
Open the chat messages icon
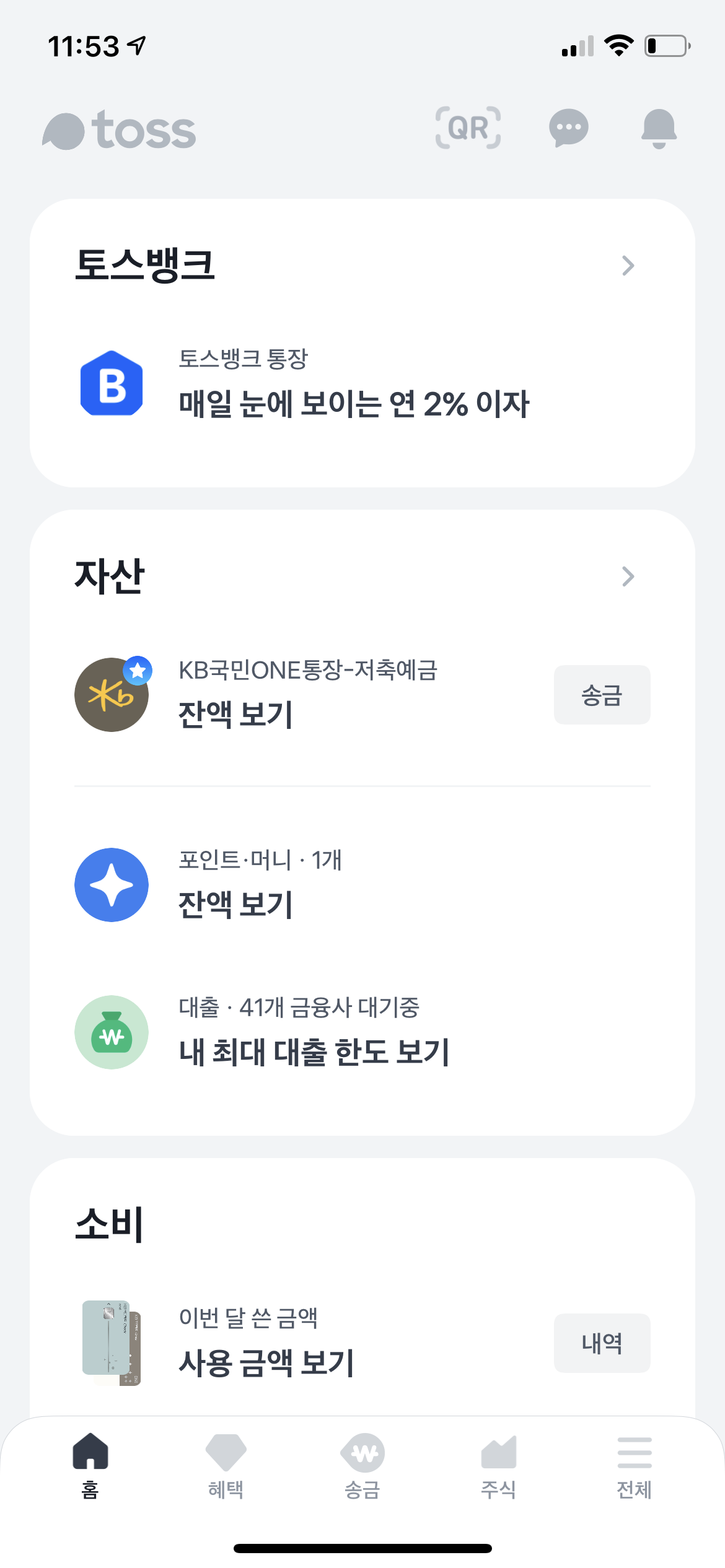pyautogui.click(x=568, y=128)
